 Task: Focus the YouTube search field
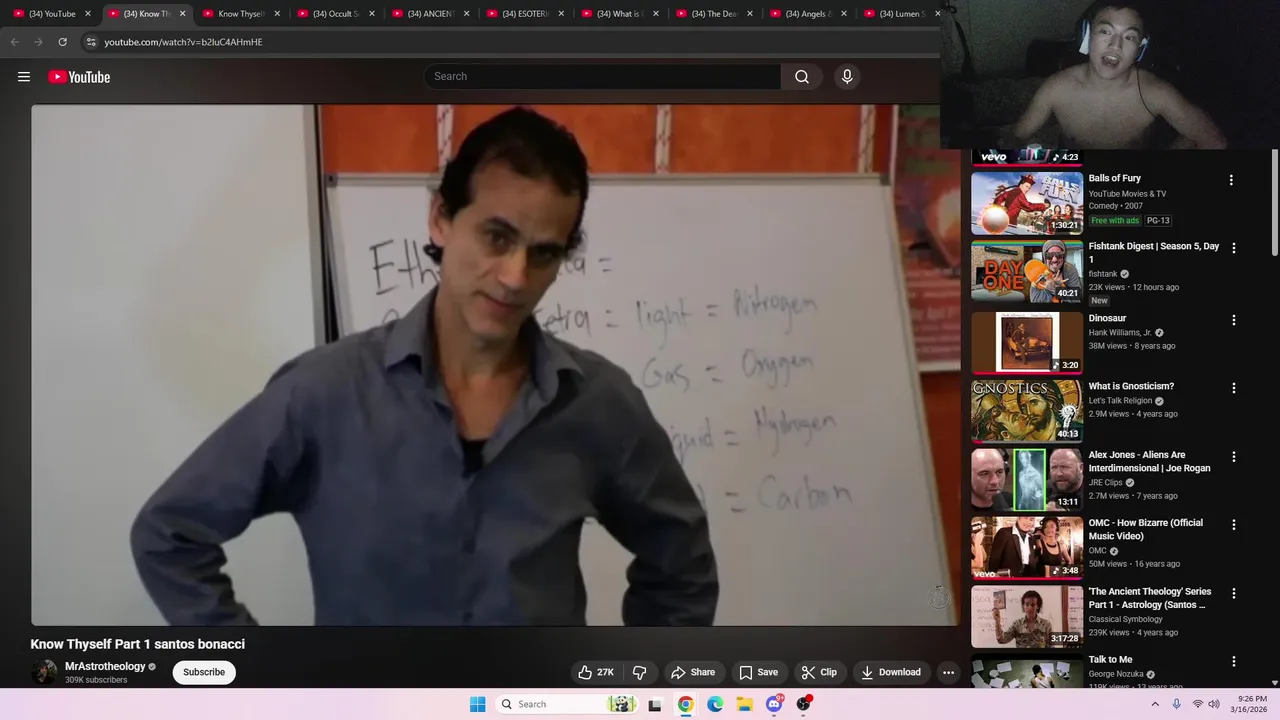click(x=603, y=77)
